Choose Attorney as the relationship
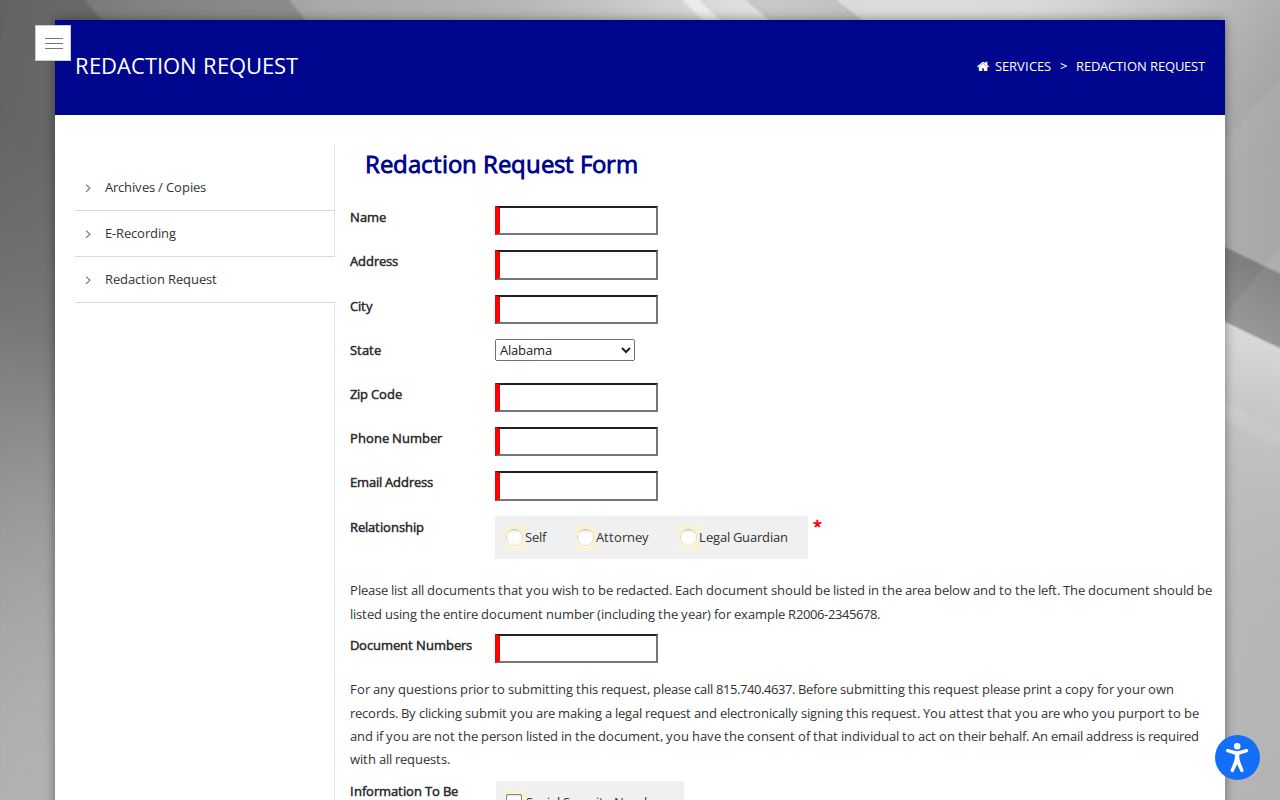Image resolution: width=1280 pixels, height=800 pixels. click(x=585, y=537)
